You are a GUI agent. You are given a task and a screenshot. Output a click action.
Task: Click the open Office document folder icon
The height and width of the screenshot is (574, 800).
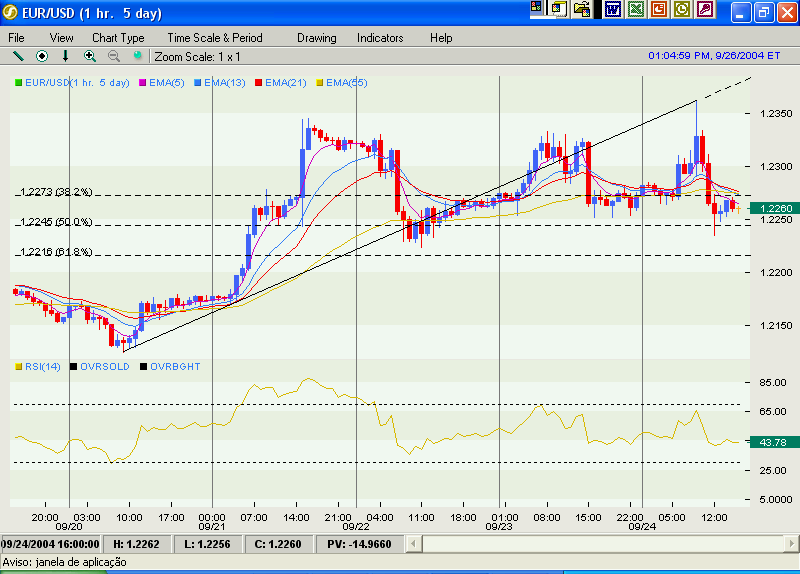click(x=582, y=9)
